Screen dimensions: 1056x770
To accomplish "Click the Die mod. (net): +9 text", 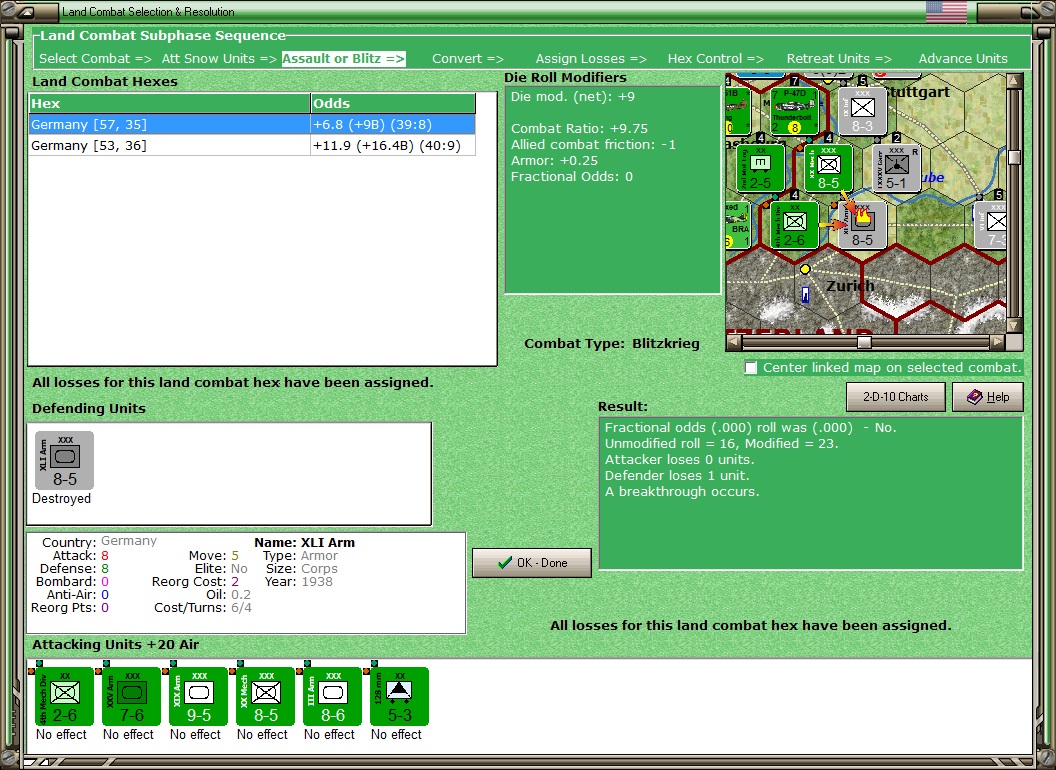I will pyautogui.click(x=572, y=96).
